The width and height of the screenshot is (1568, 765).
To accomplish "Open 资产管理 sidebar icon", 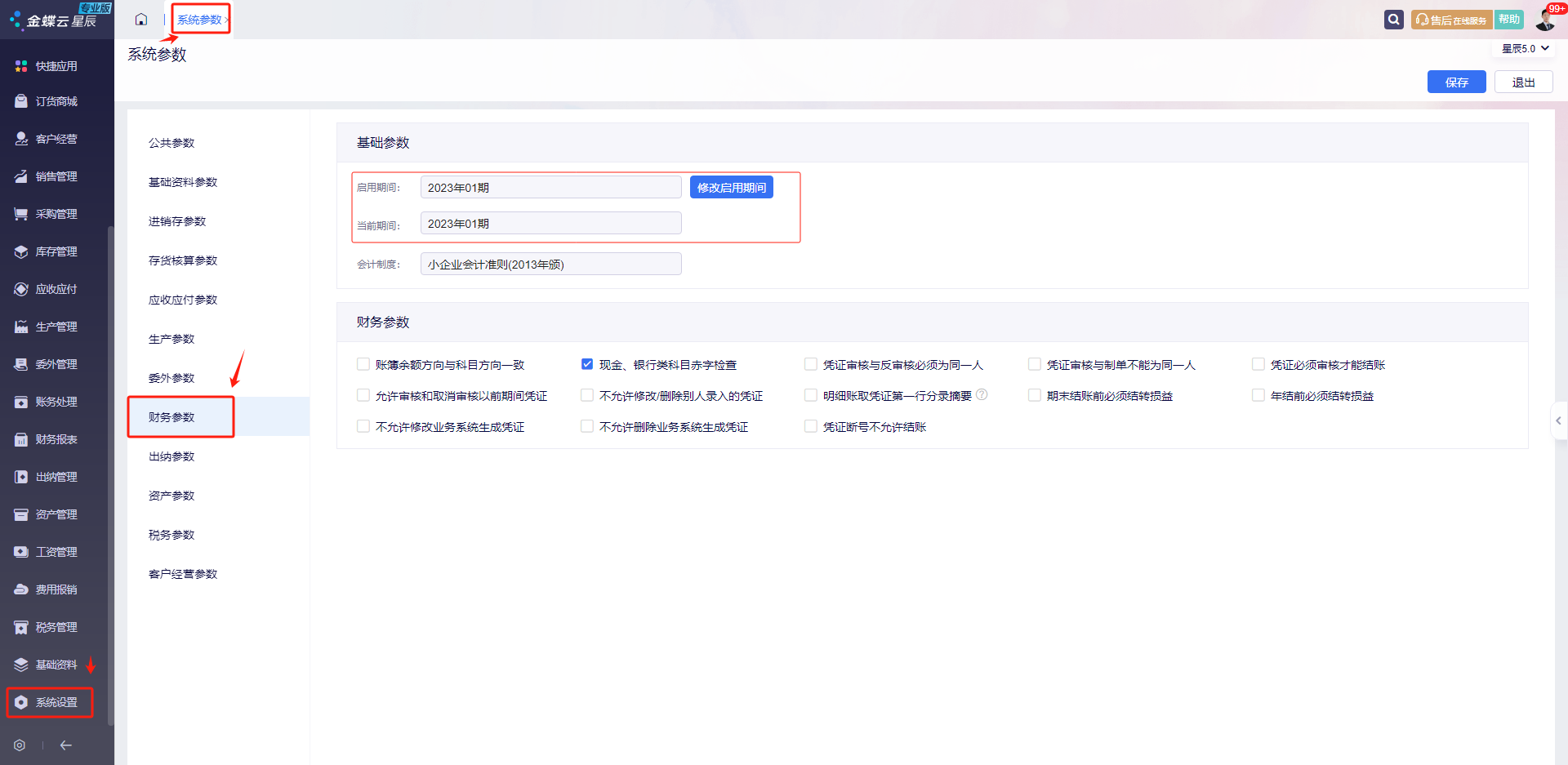I will (21, 514).
